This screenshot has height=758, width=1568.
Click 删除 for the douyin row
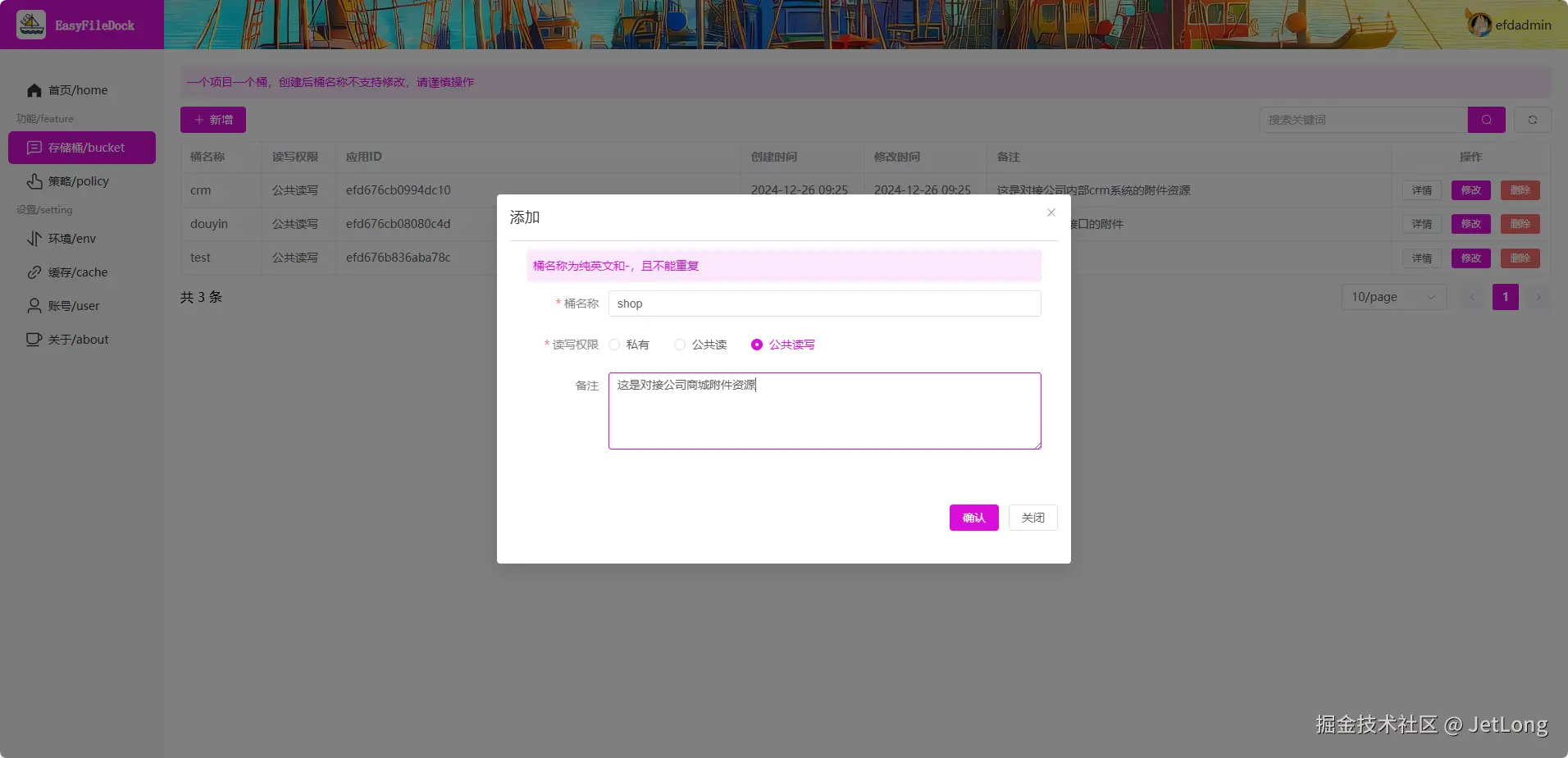[x=1520, y=224]
